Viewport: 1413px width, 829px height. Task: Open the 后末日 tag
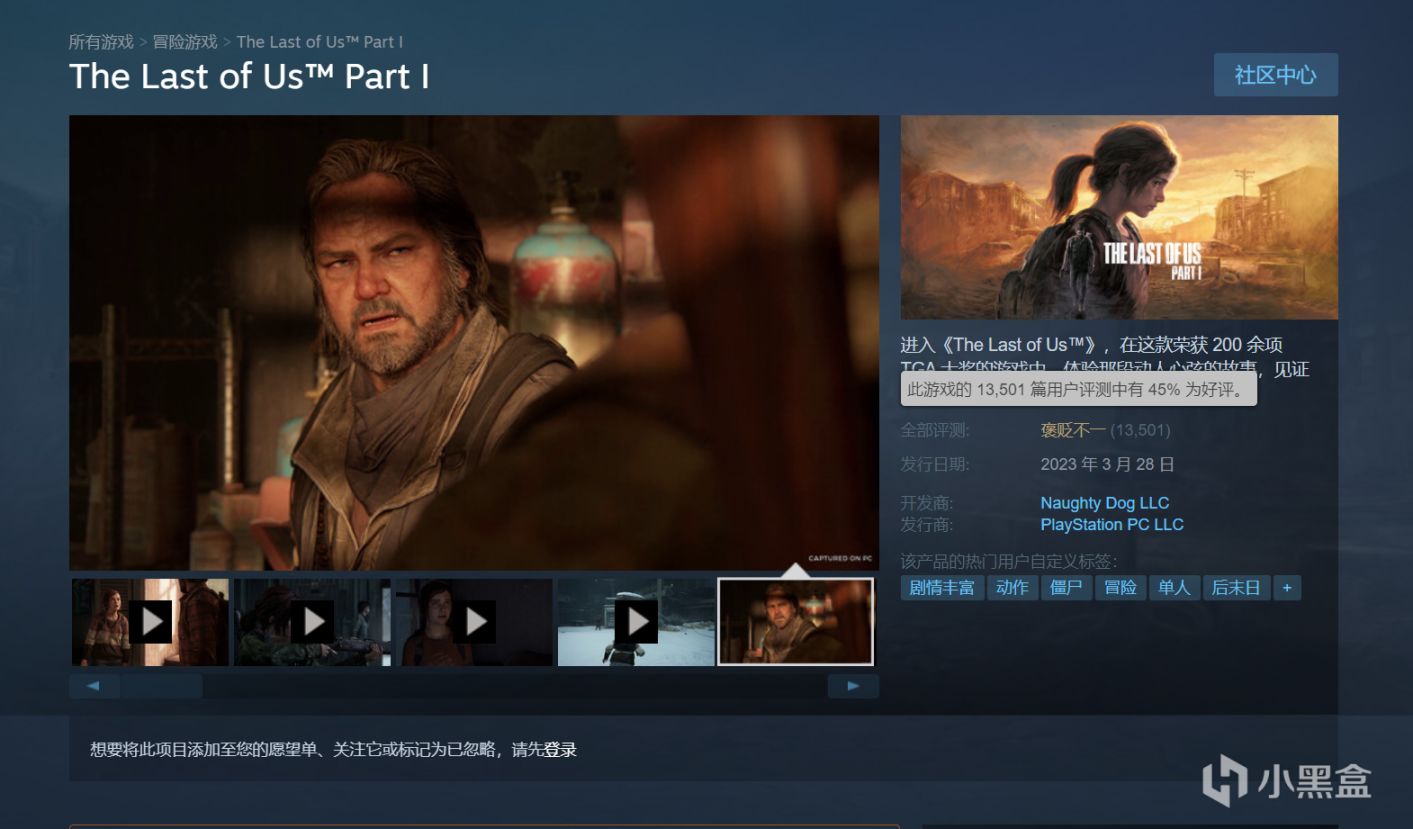click(x=1236, y=588)
